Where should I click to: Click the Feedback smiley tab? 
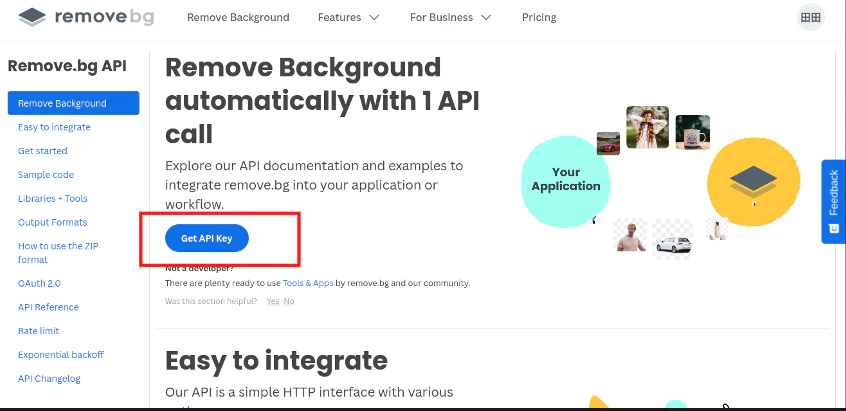[834, 201]
